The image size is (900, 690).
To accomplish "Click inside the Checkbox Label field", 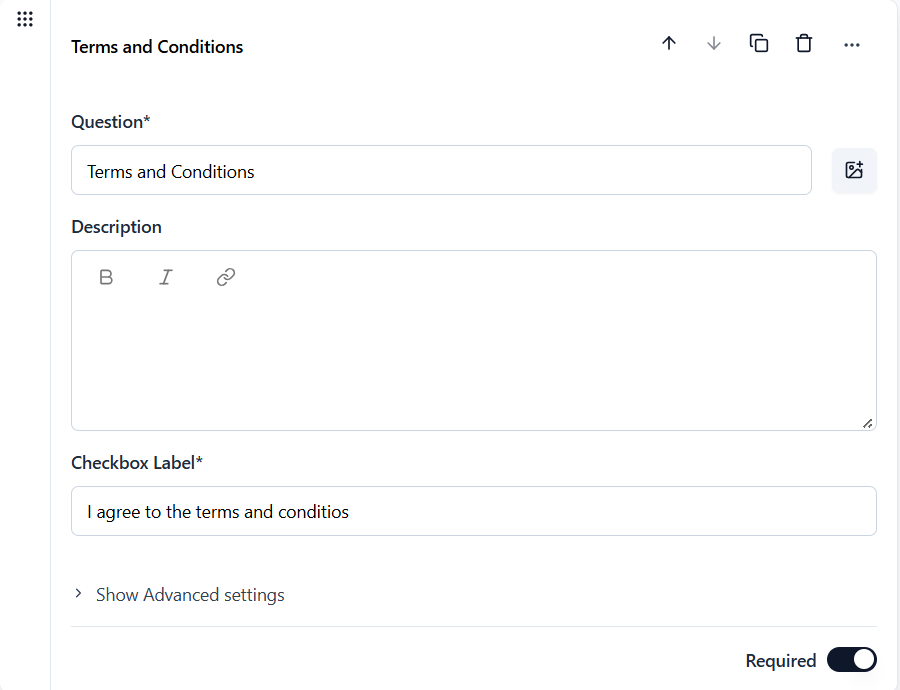I will click(473, 511).
